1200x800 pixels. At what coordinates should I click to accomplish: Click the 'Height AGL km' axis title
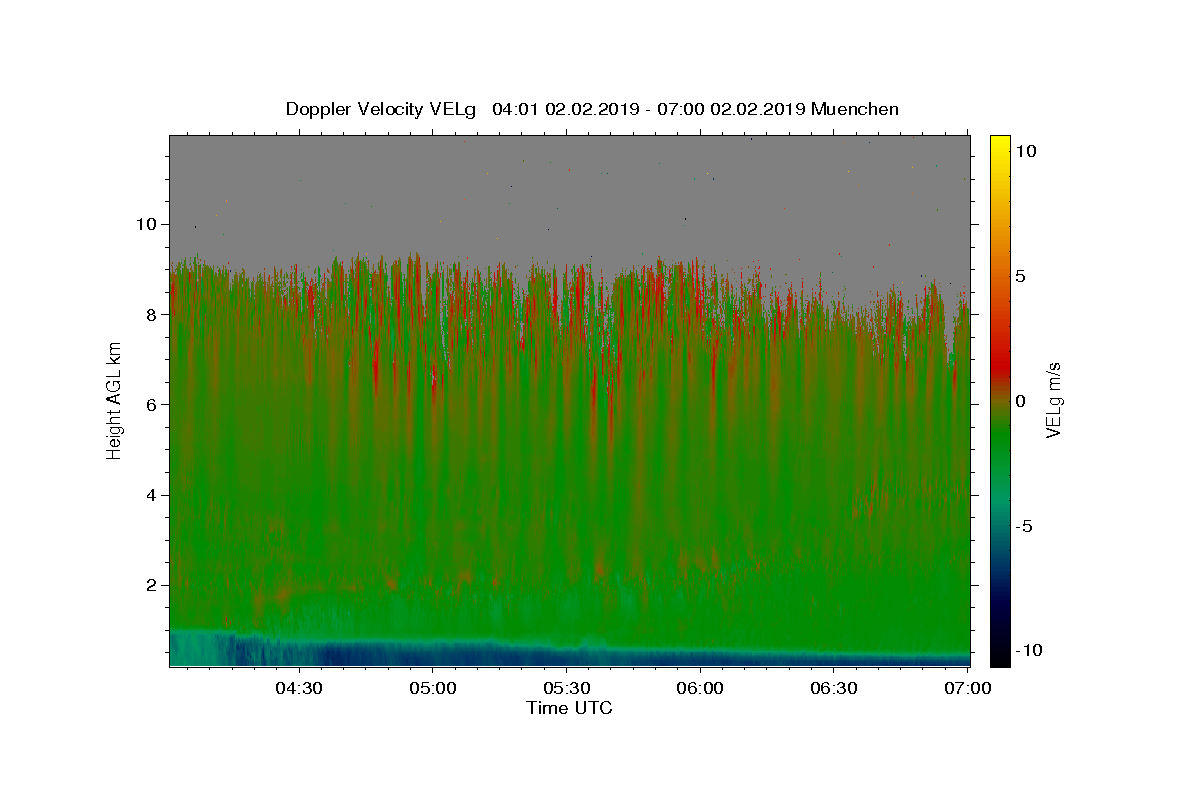[x=115, y=400]
